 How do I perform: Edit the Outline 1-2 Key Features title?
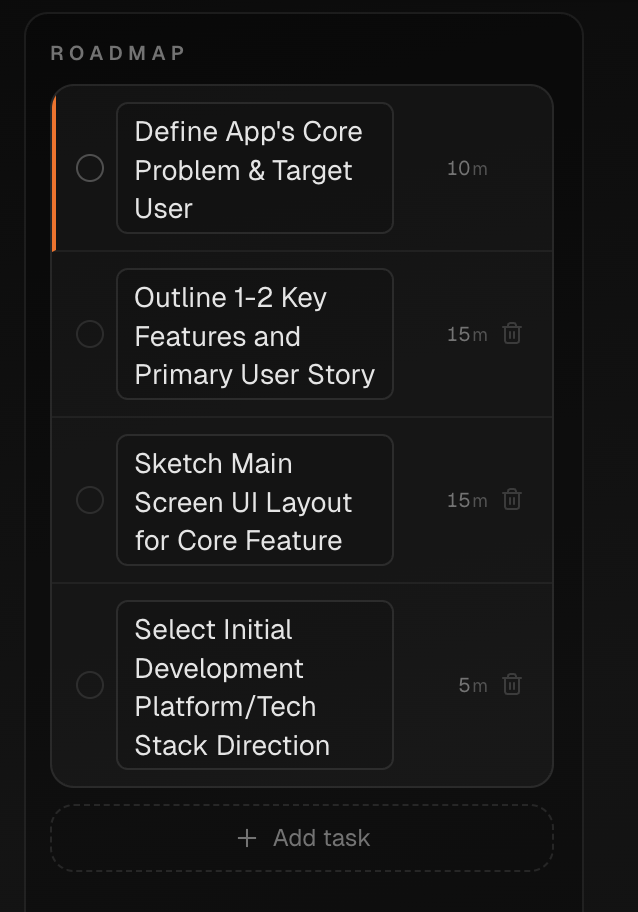click(x=255, y=334)
